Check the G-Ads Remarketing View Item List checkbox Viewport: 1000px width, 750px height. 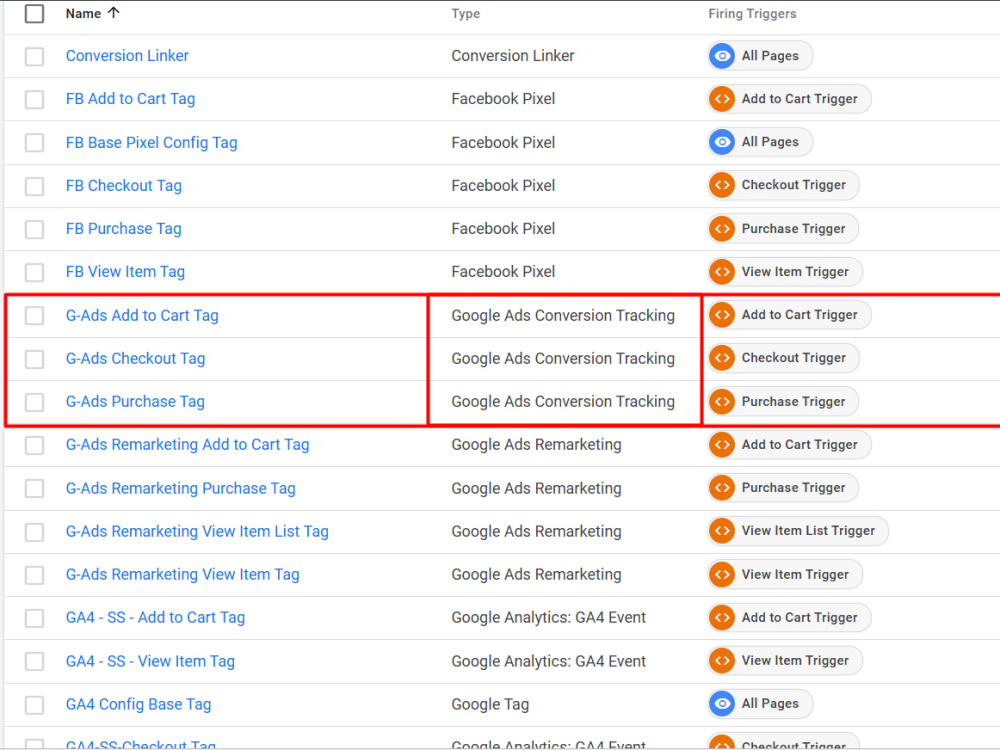(34, 532)
